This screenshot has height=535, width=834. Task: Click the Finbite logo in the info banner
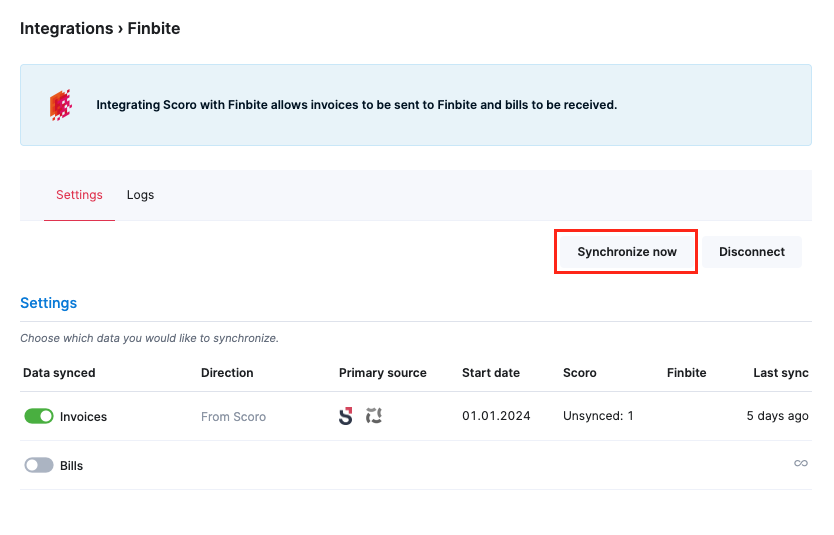pos(61,105)
